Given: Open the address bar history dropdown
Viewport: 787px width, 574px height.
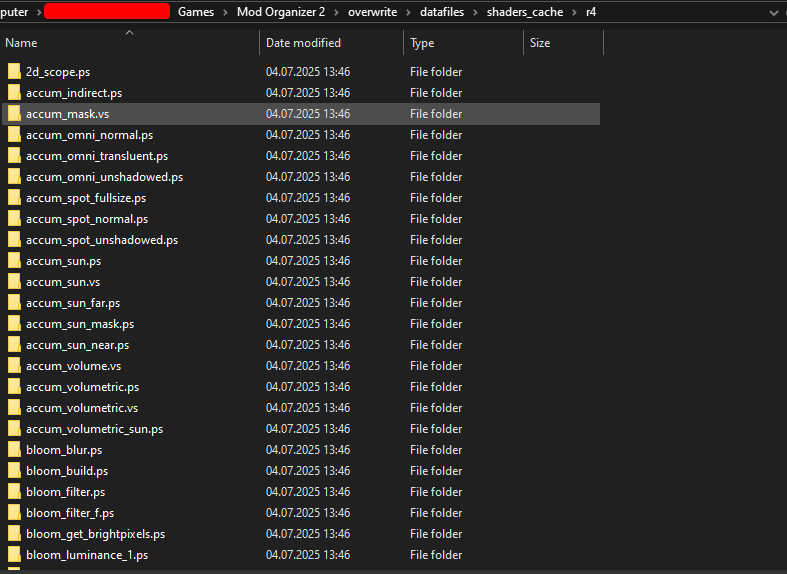Looking at the screenshot, I should (773, 13).
